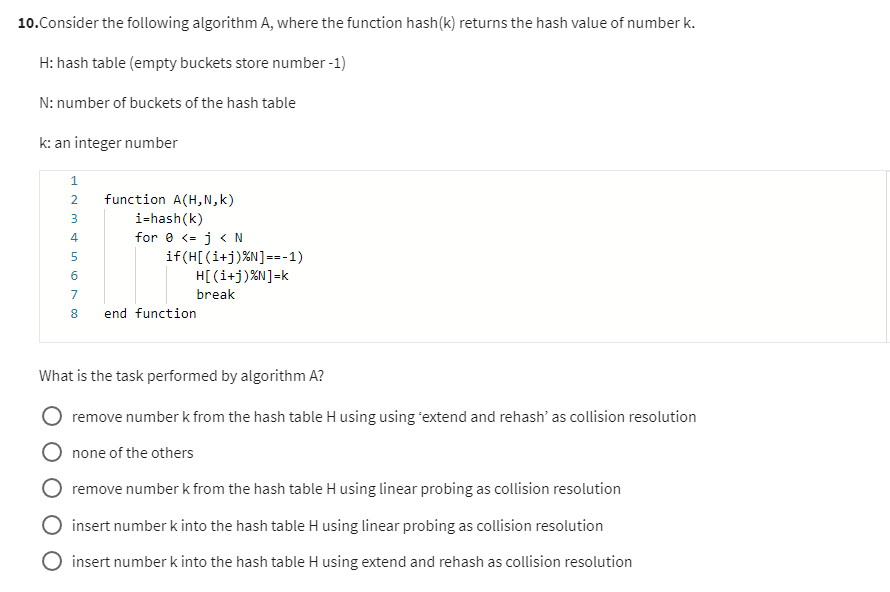Choose 'remove number k using linear probing' option
Viewport: 890px width, 592px height.
tap(52, 488)
